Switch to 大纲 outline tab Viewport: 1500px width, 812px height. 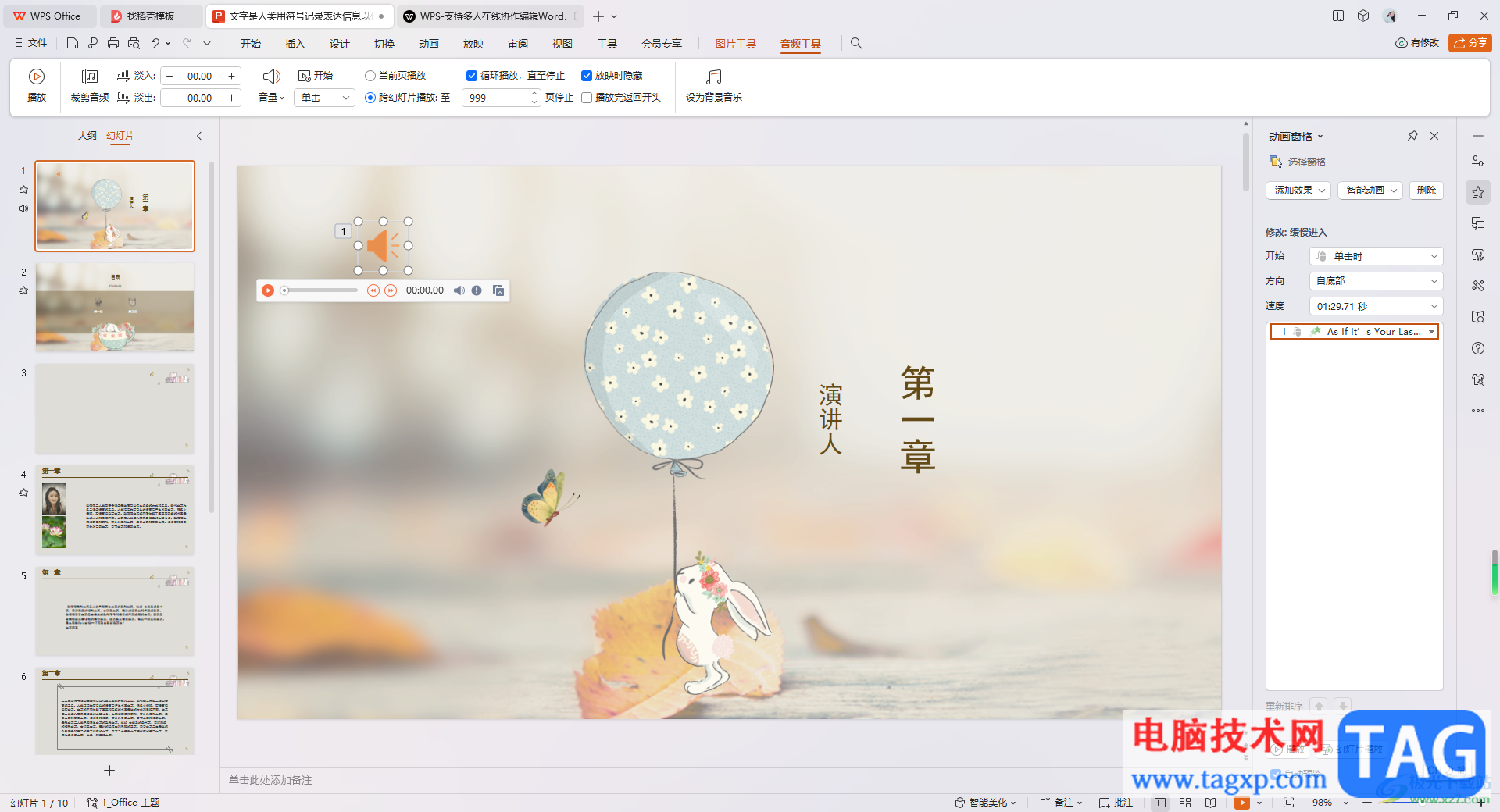pyautogui.click(x=87, y=136)
